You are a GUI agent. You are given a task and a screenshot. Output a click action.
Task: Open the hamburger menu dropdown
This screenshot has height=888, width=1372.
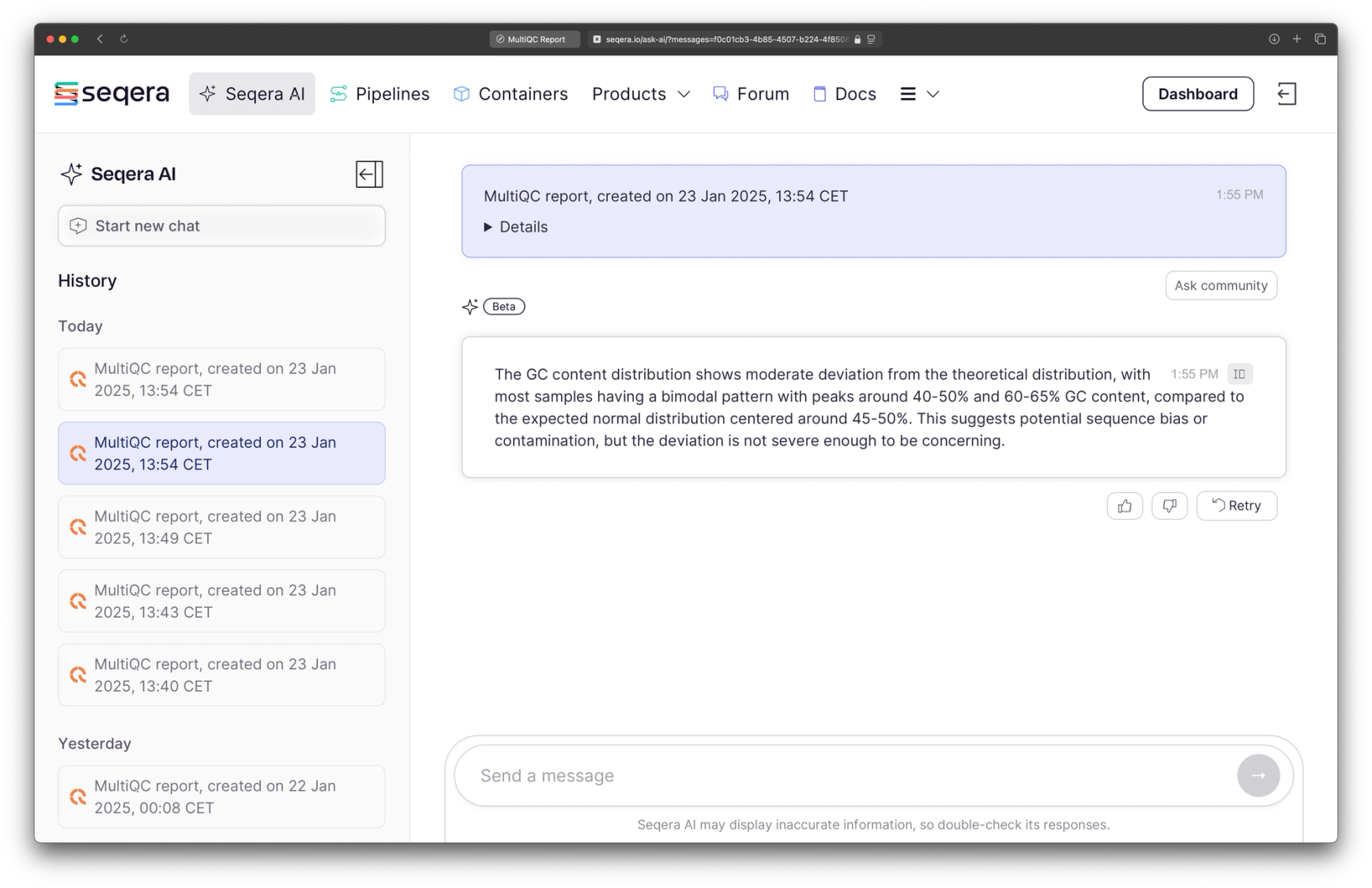pos(919,94)
